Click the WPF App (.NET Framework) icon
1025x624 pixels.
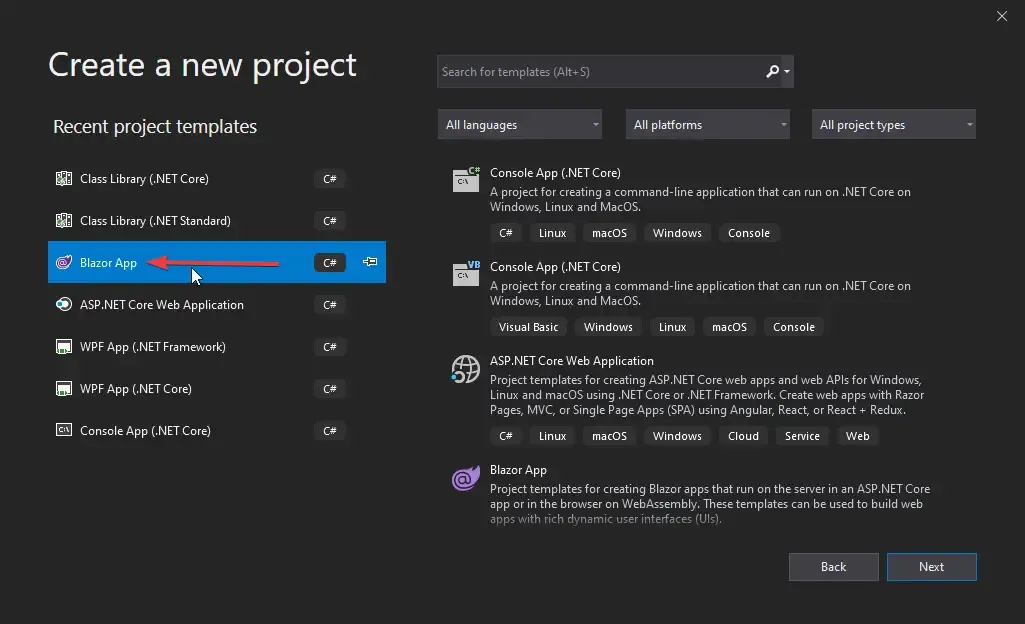(x=61, y=346)
